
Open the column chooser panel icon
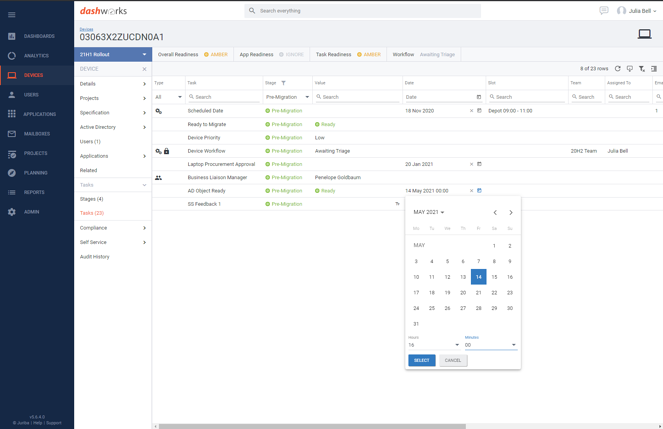654,68
